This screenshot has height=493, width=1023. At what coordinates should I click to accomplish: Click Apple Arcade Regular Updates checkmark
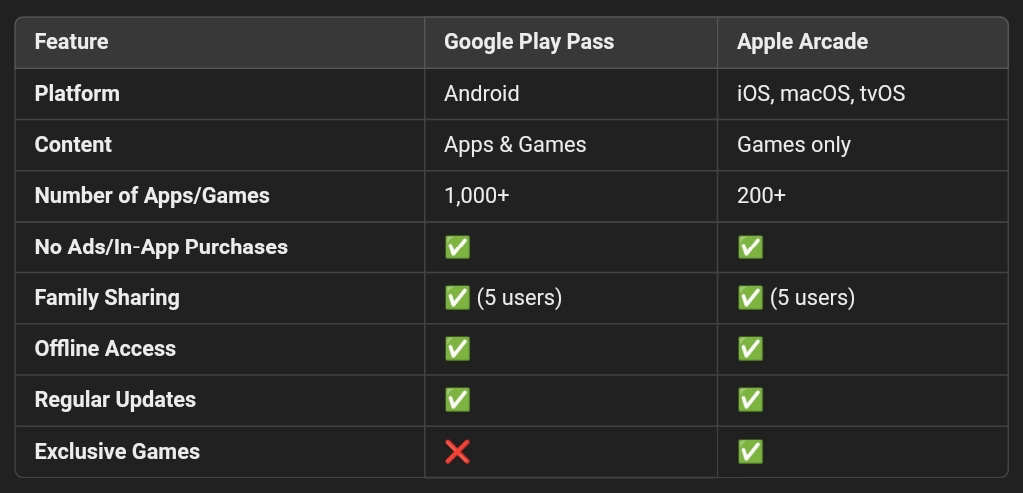click(750, 400)
